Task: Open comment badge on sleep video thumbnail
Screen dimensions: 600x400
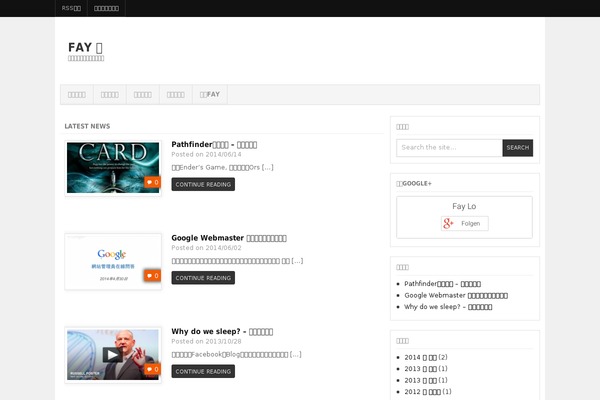Action: click(x=152, y=369)
